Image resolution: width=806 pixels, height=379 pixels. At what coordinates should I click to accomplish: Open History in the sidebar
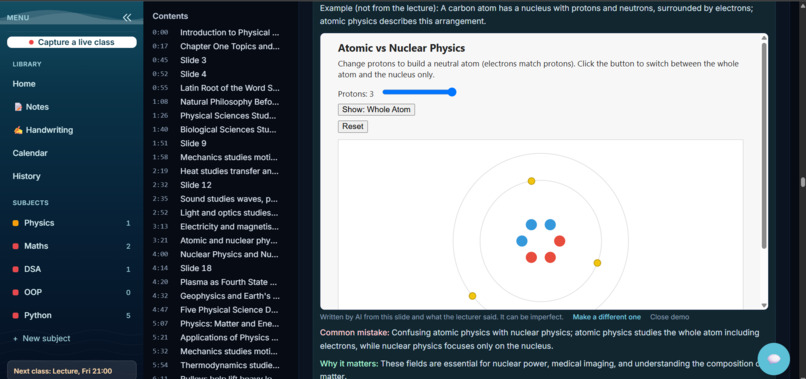point(26,176)
